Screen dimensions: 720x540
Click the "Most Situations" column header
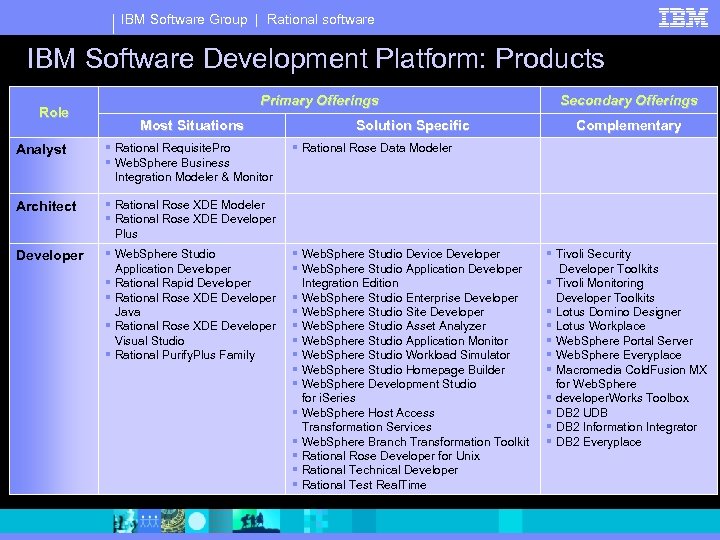[191, 125]
